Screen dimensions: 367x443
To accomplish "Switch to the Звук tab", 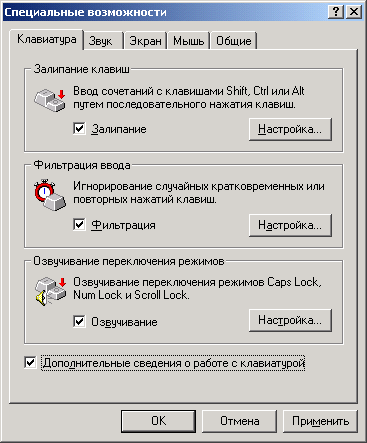I will pos(103,41).
